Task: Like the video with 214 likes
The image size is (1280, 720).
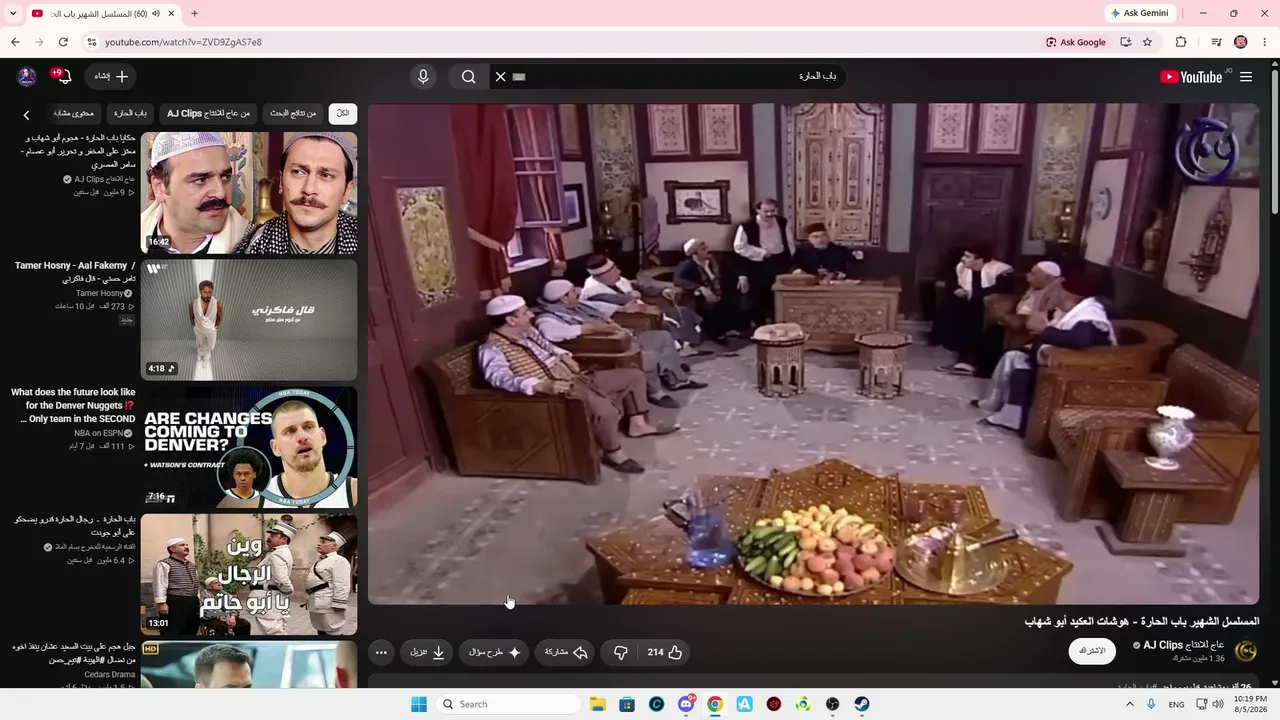Action: (x=665, y=652)
